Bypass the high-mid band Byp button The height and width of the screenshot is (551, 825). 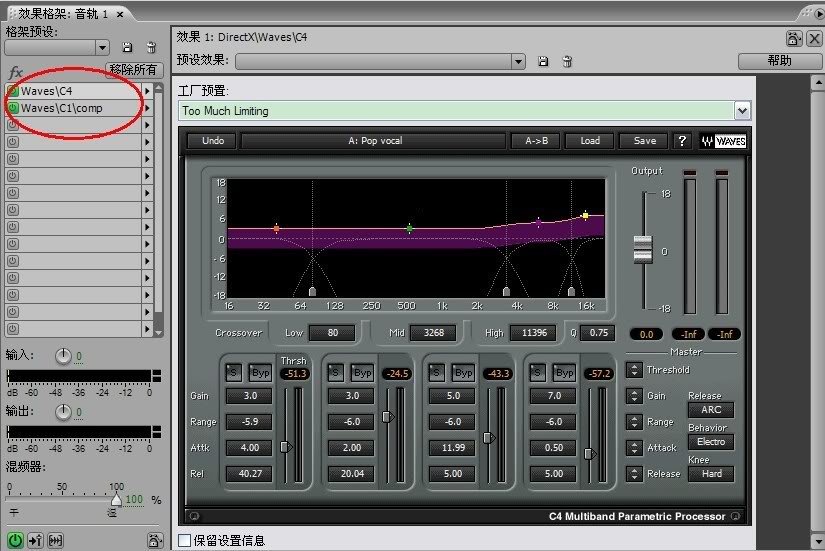point(463,373)
